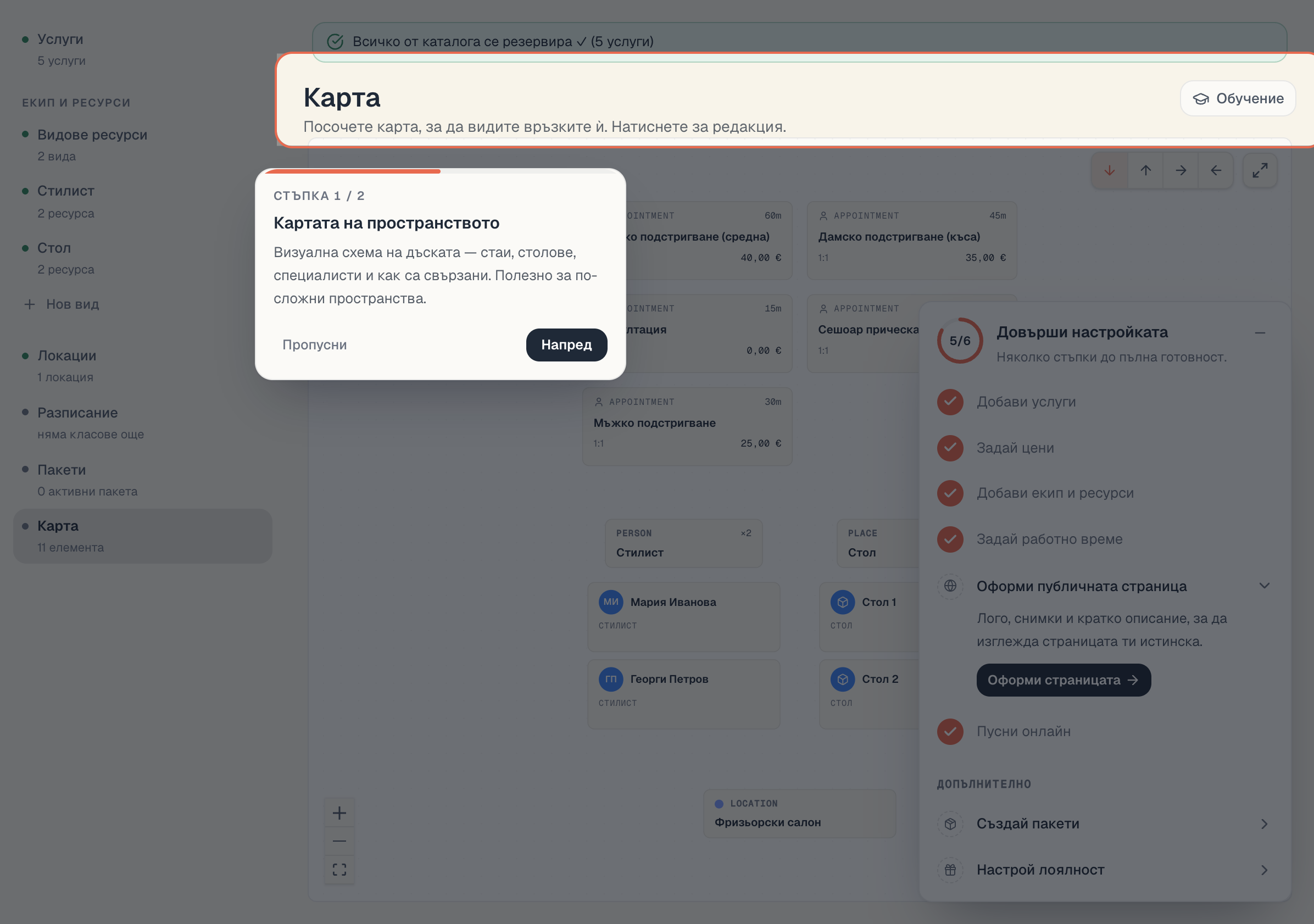Screen dimensions: 1314x924
Task: Click the Напред button in the tour
Action: (566, 344)
